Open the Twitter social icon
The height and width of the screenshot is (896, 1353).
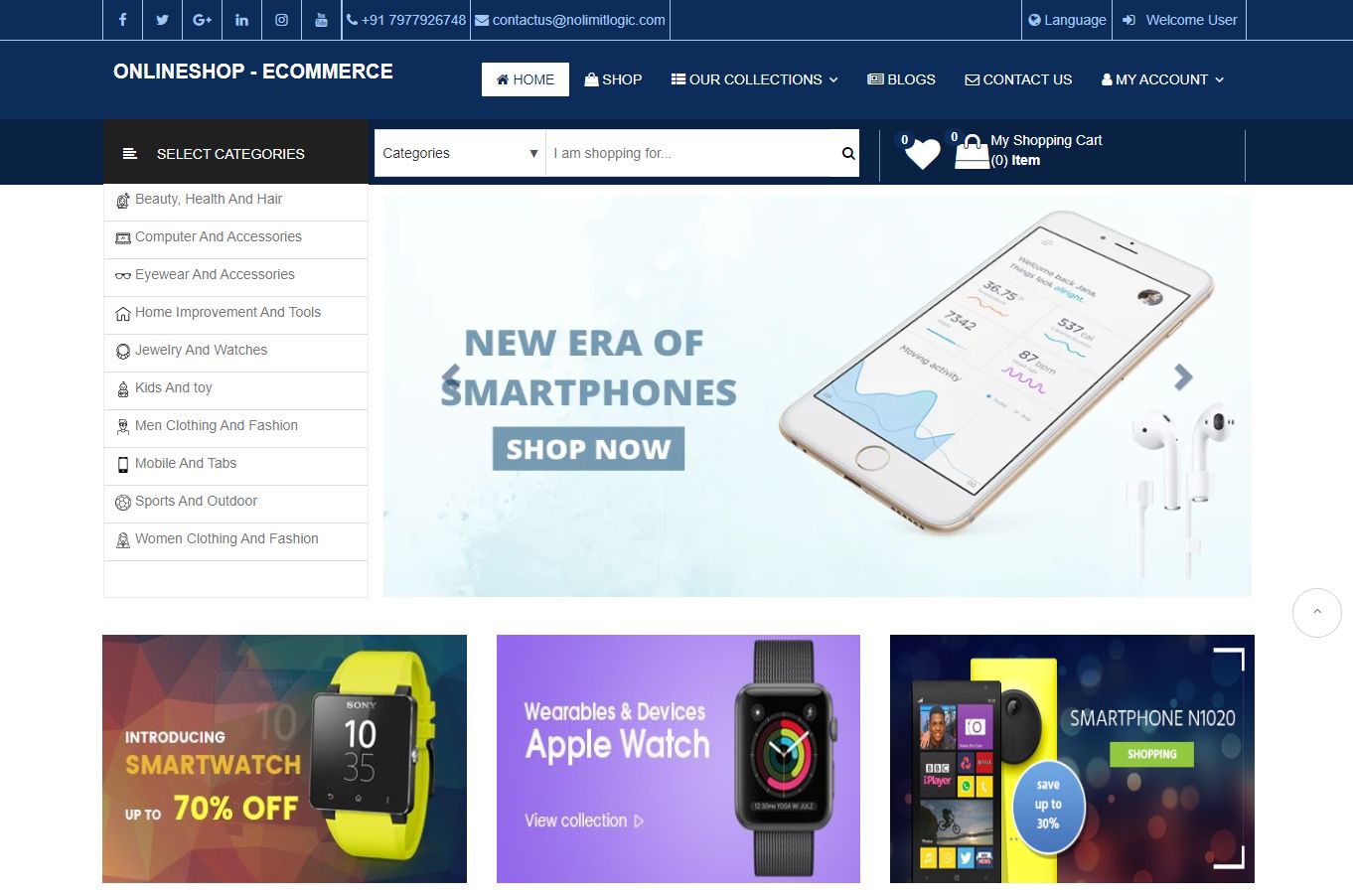162,20
